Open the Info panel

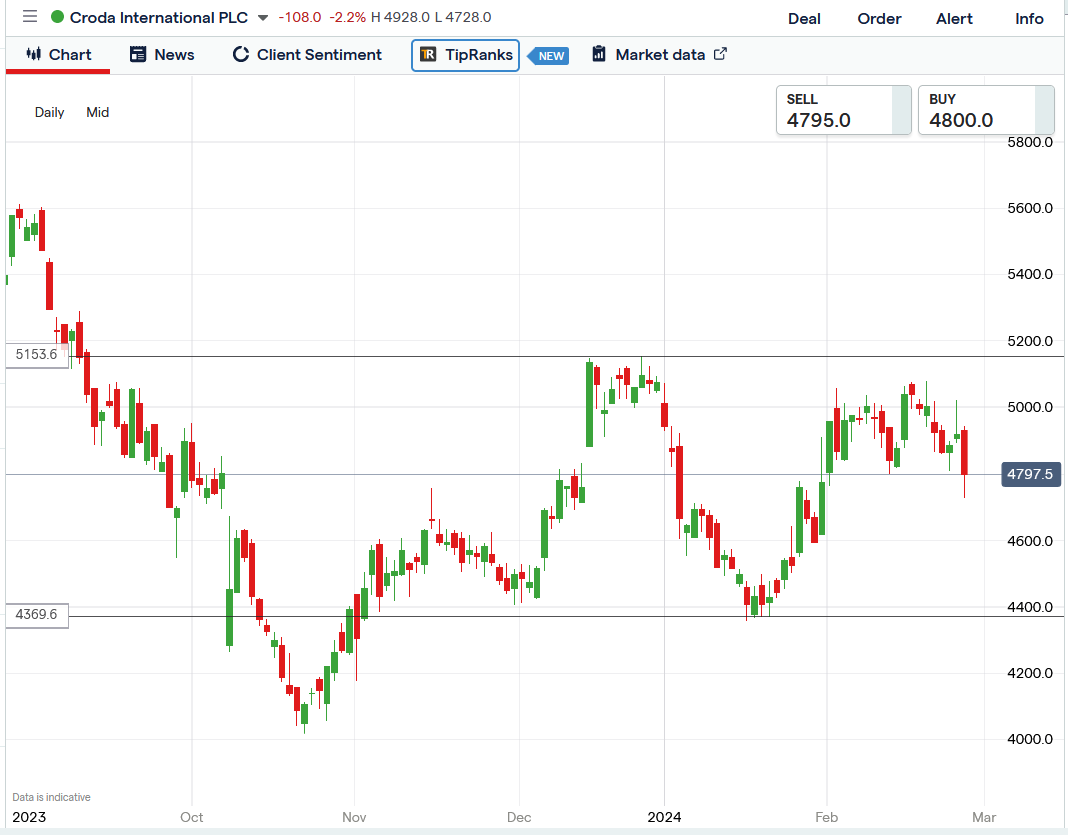tap(1029, 19)
